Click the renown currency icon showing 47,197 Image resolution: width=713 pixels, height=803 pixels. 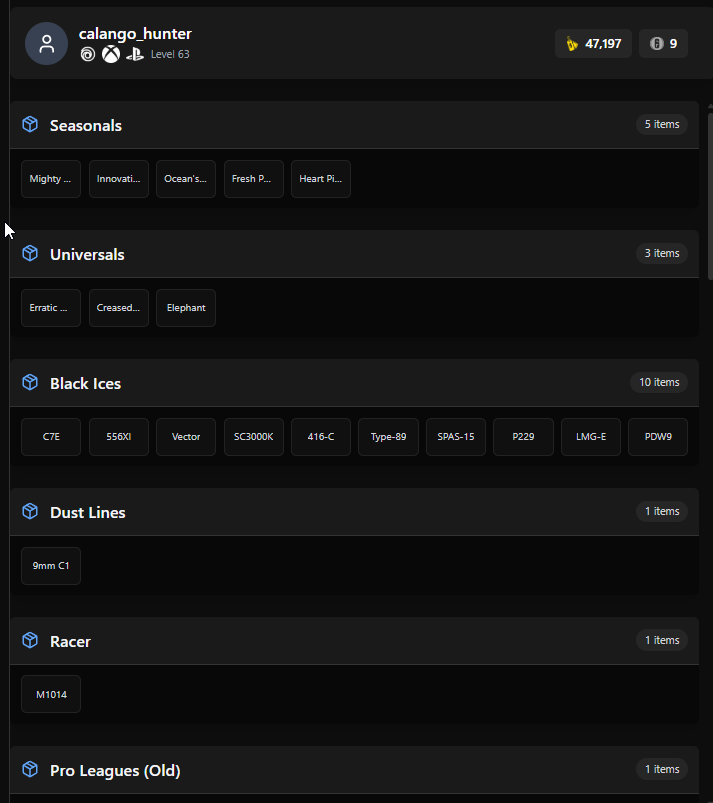[x=572, y=44]
